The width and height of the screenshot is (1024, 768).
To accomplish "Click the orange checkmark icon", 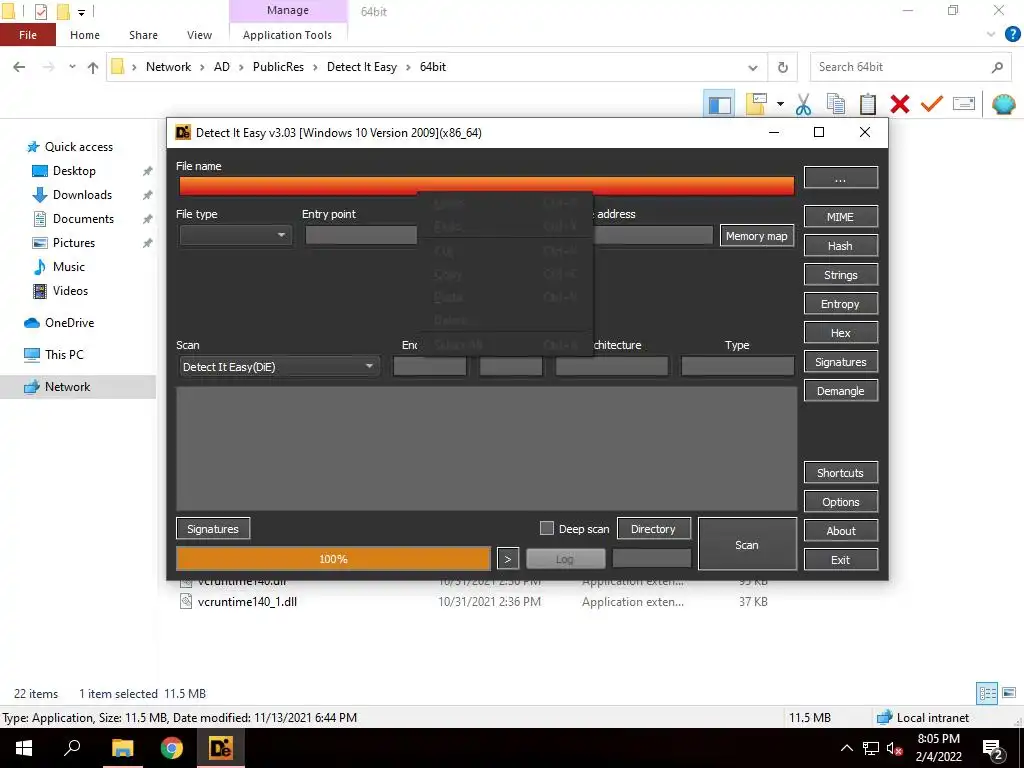I will pyautogui.click(x=932, y=104).
